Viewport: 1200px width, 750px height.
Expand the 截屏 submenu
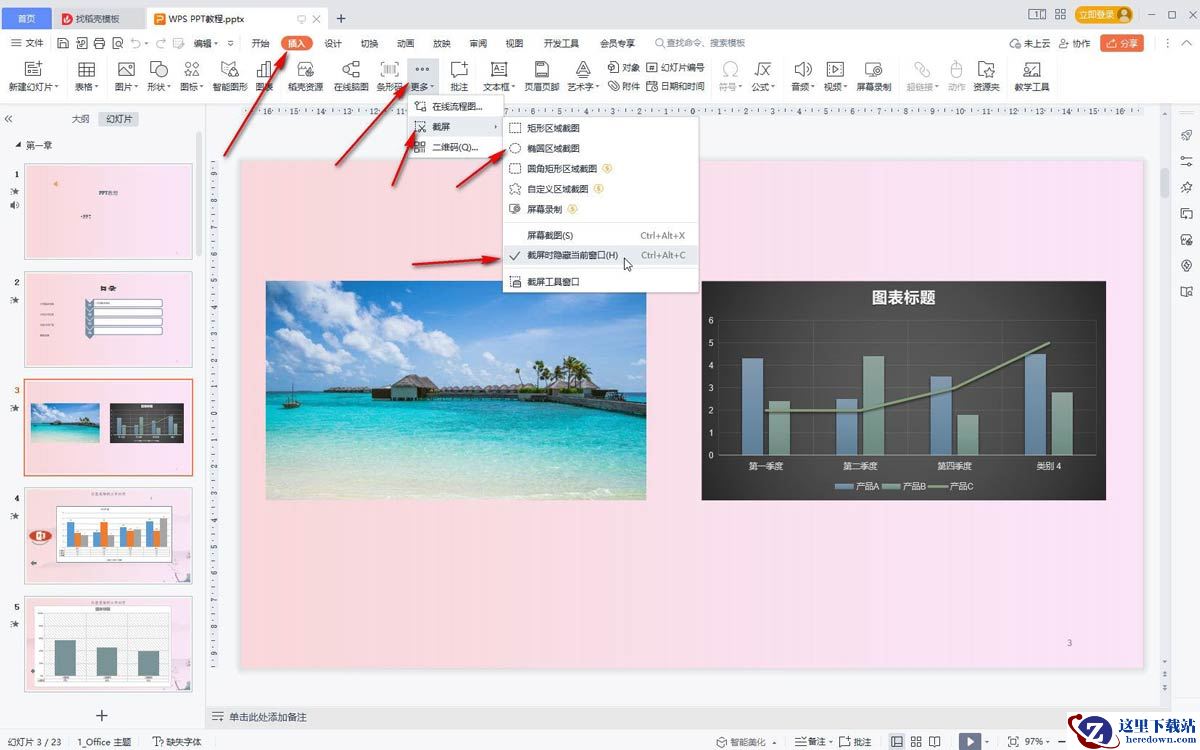click(x=456, y=127)
